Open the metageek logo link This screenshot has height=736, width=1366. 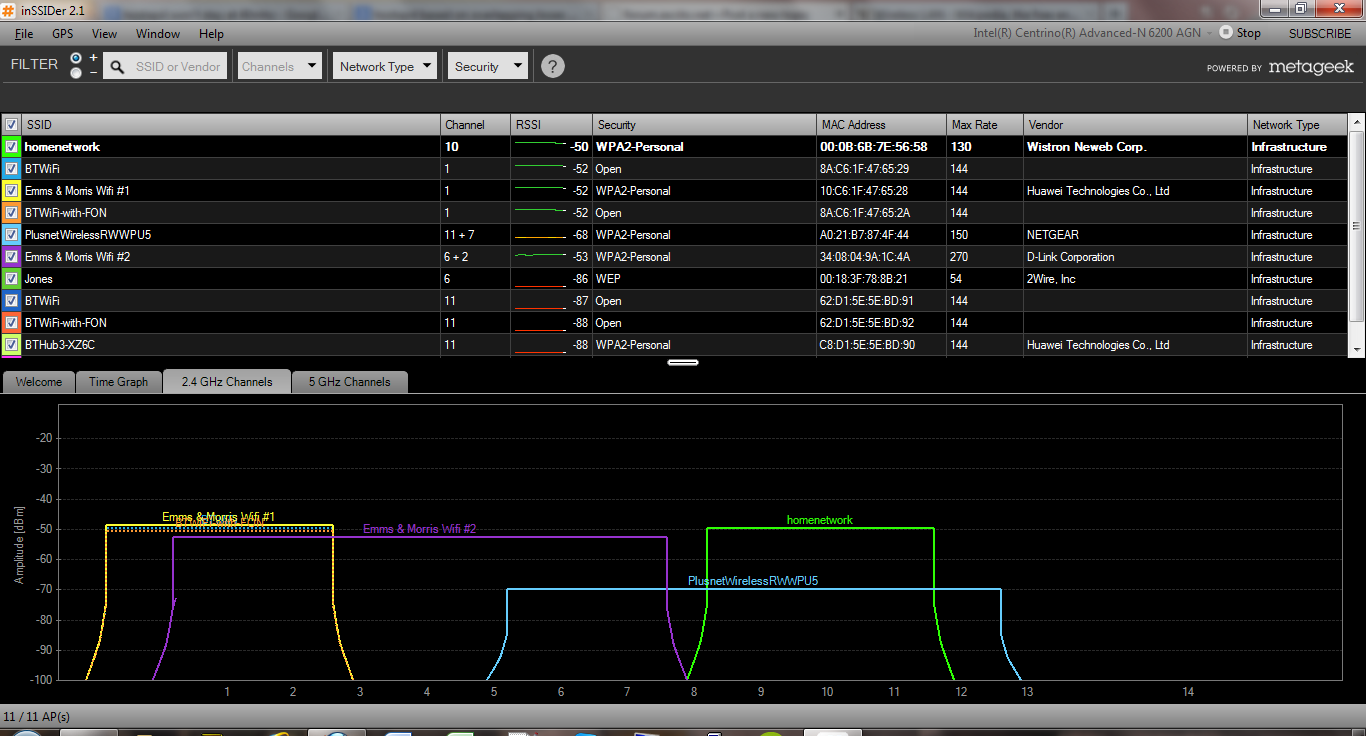coord(1311,67)
